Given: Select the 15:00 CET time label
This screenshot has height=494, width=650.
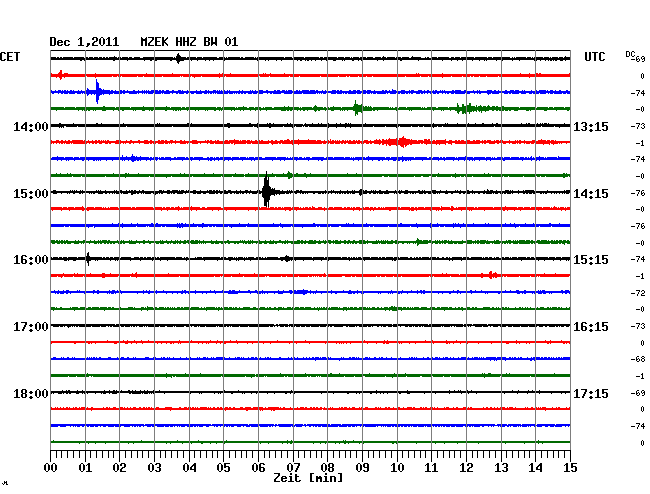Looking at the screenshot, I should 31,193.
